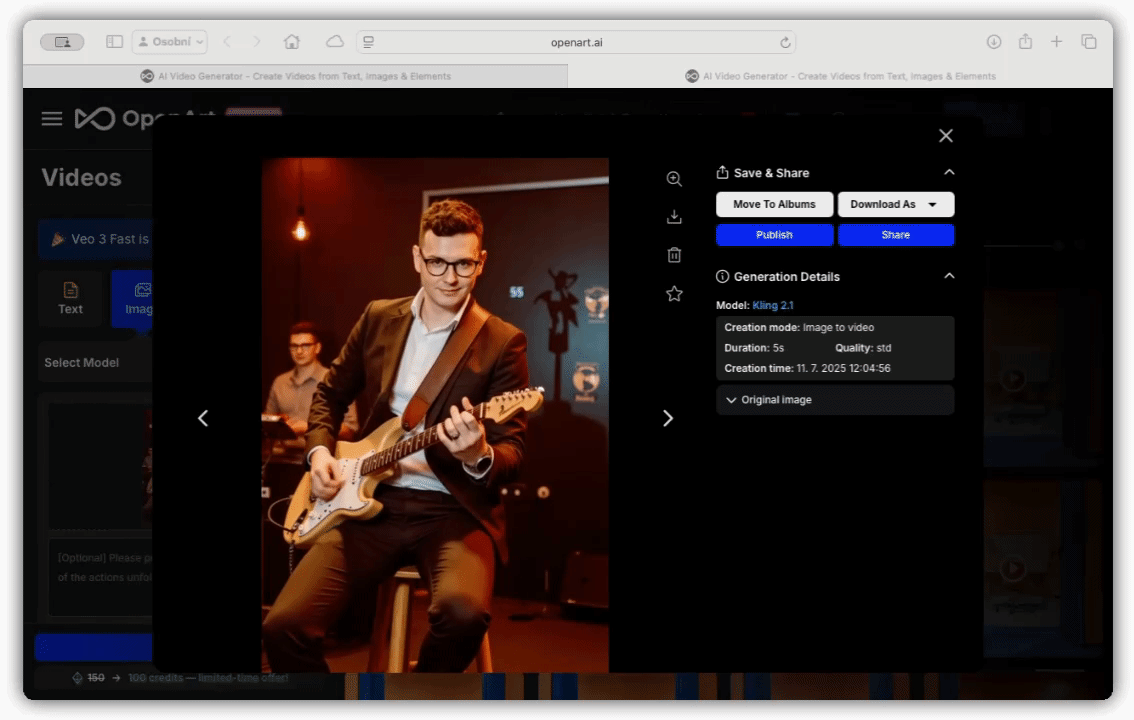Click the Safari tab group picker button
Viewport: 1134px width, 720px height.
coord(62,42)
